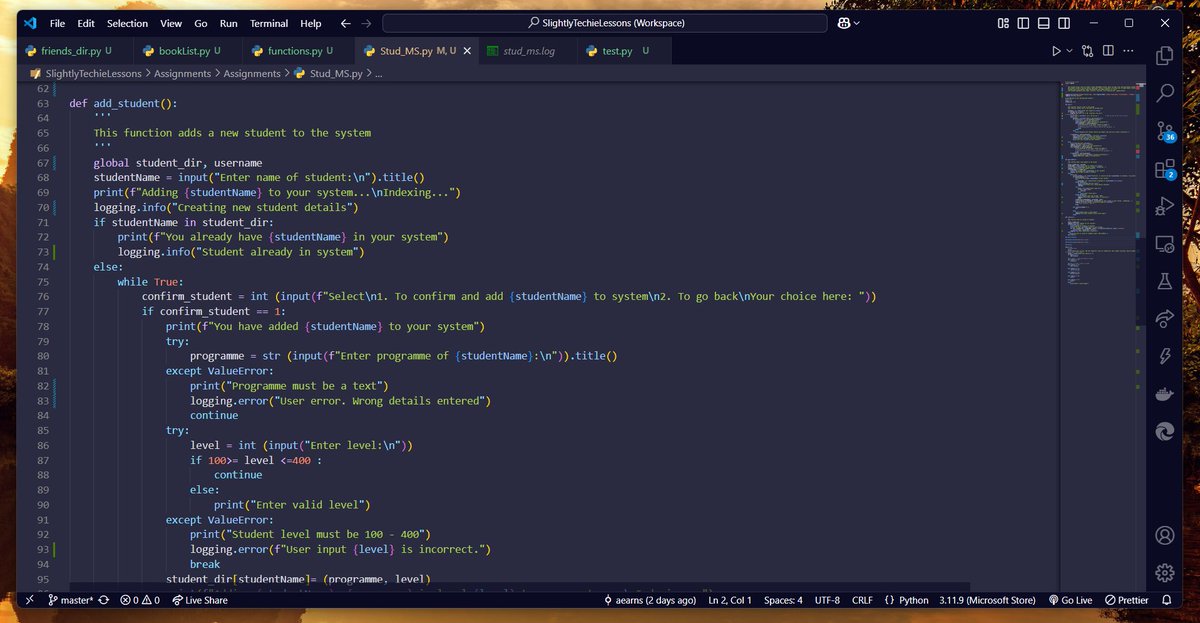Click the 'global student_dir, username' line

[x=178, y=163]
